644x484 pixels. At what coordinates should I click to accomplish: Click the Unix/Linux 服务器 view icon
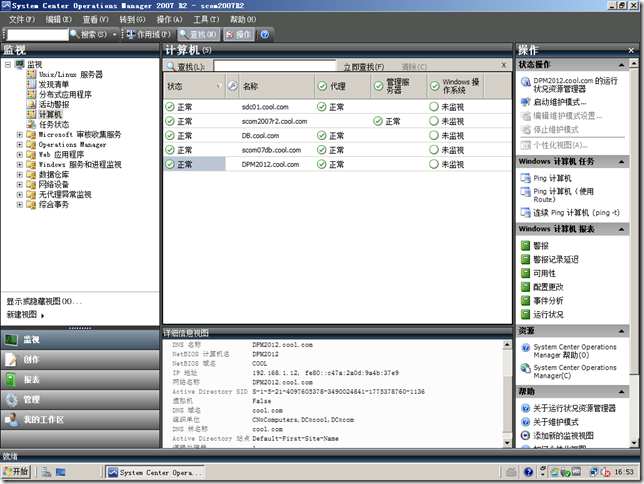pos(31,74)
